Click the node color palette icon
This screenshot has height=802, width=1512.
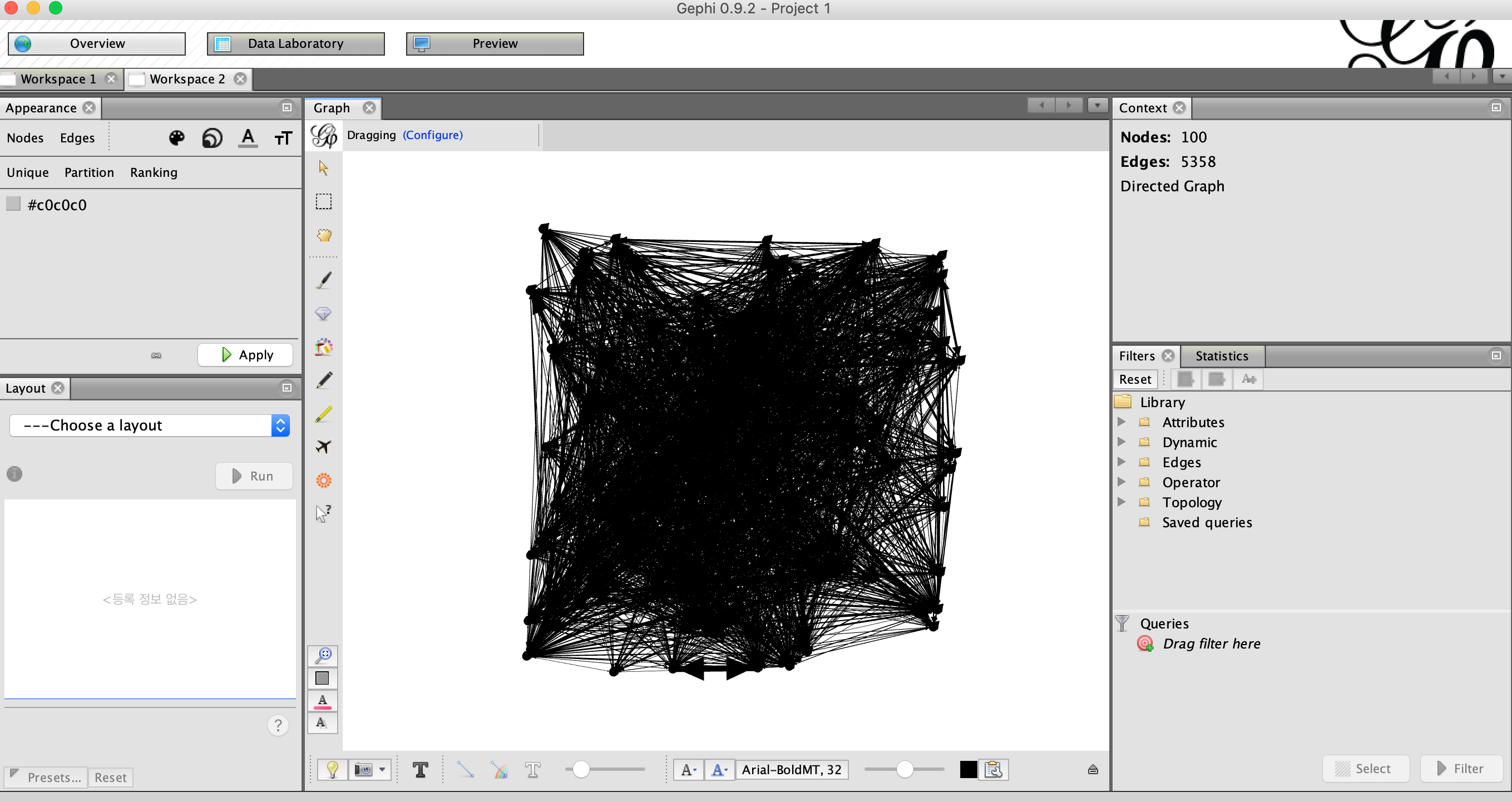177,138
